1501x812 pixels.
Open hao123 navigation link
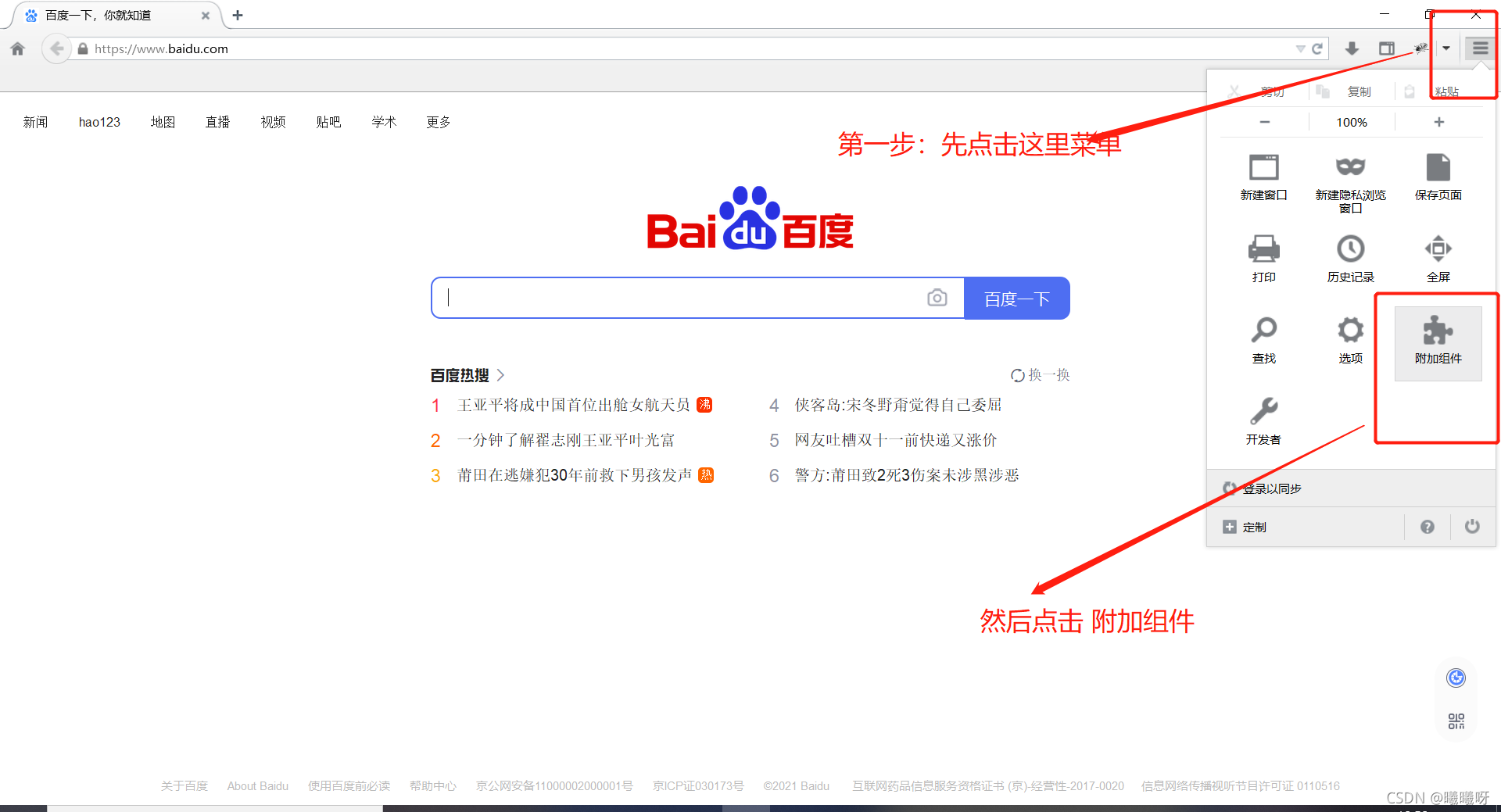(99, 122)
